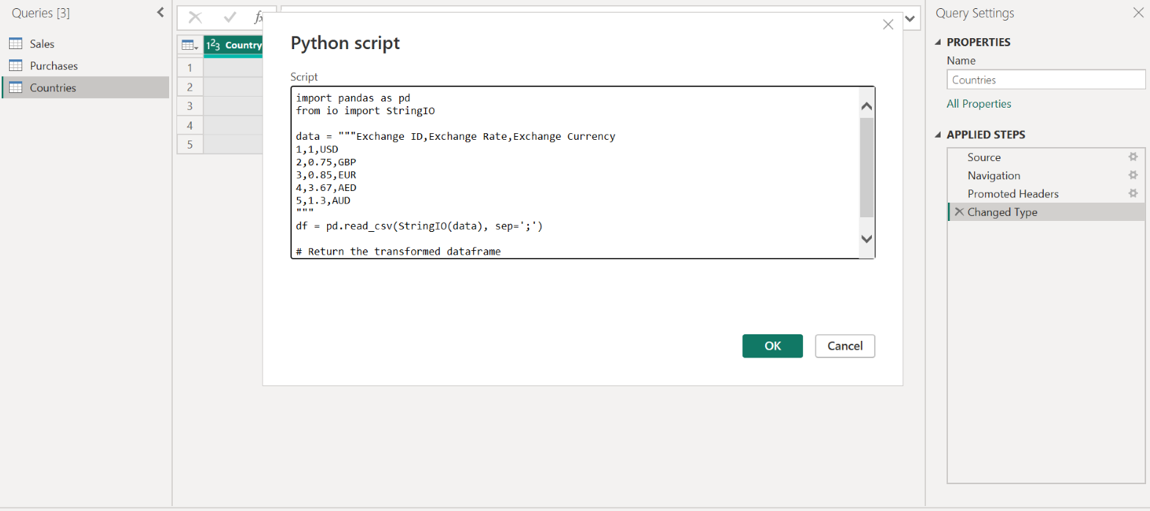Click the gear icon next to Source step
This screenshot has height=511, width=1150.
[1133, 157]
